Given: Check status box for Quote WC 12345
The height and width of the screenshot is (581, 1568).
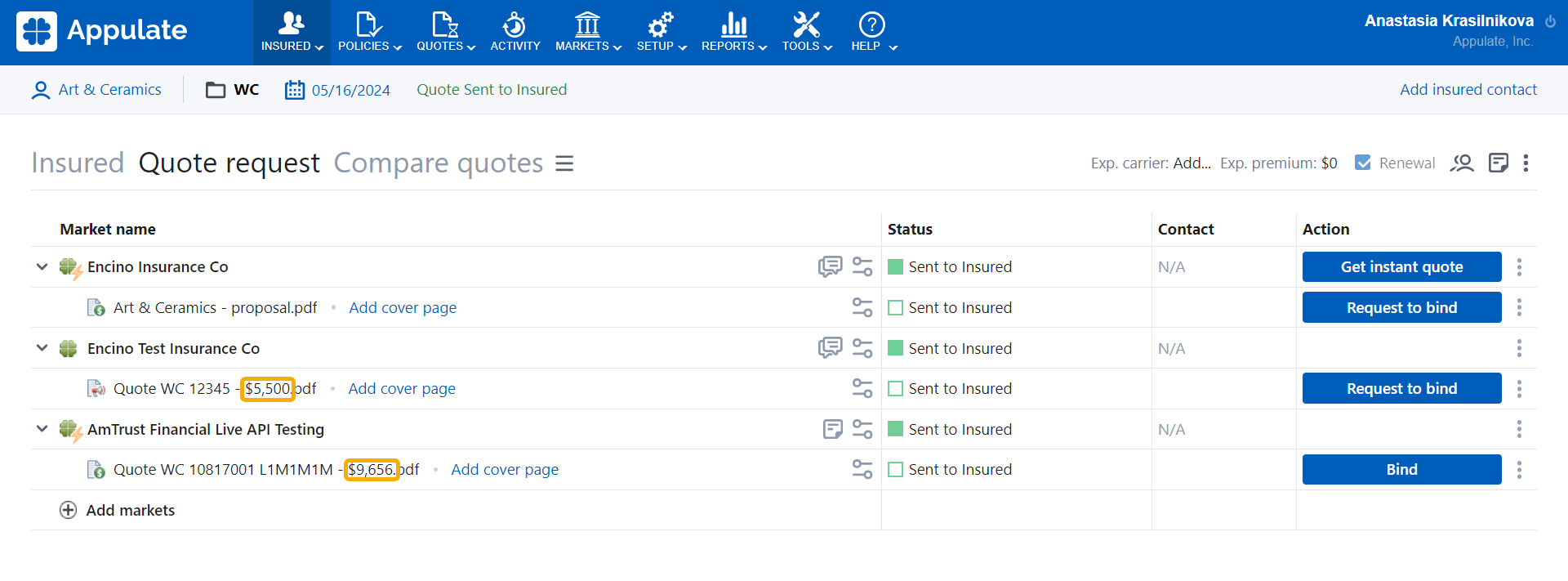Looking at the screenshot, I should [x=895, y=388].
